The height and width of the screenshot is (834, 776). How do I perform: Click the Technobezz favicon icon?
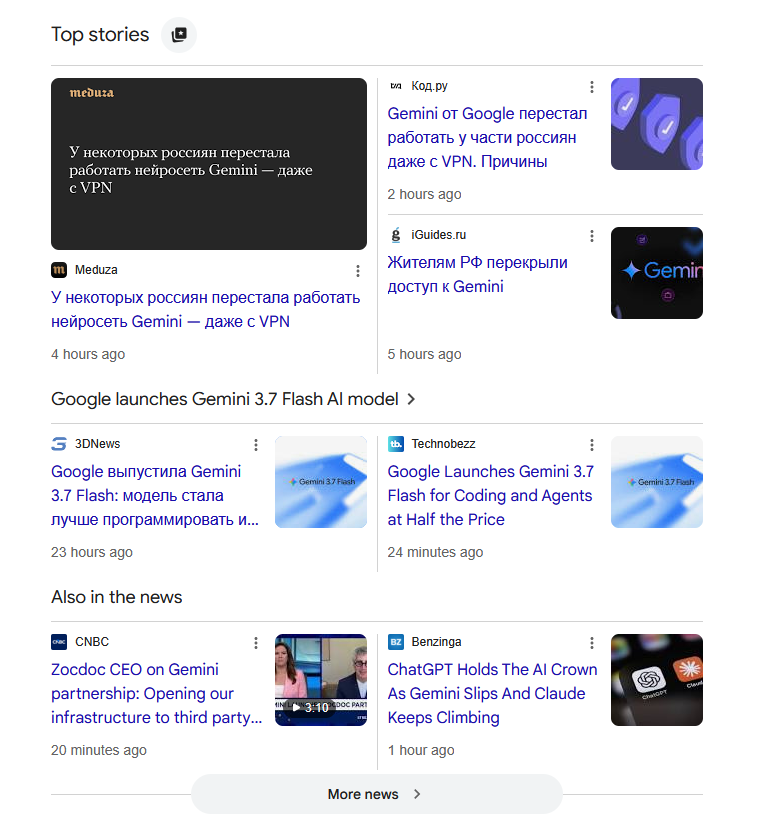pyautogui.click(x=396, y=444)
